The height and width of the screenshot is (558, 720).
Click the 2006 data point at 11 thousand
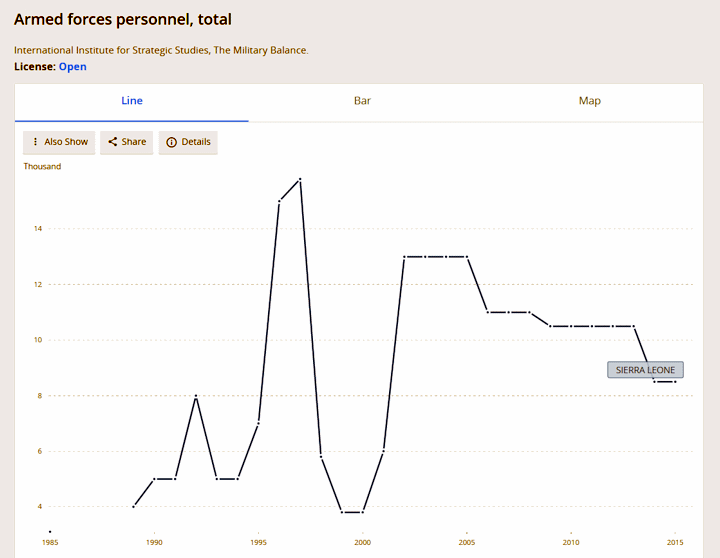tap(488, 312)
